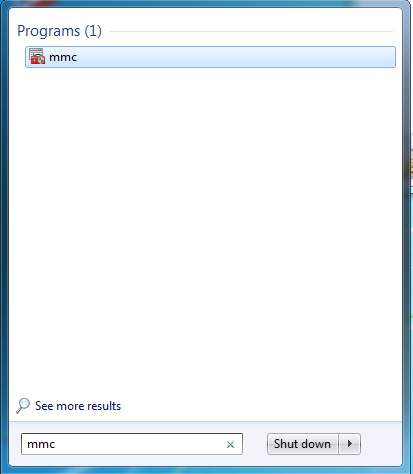Click the result count (1) beside Programs
The image size is (413, 474).
tap(93, 31)
